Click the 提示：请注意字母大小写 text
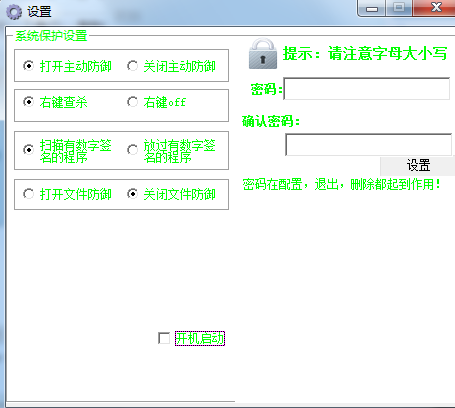This screenshot has width=455, height=408. point(365,53)
